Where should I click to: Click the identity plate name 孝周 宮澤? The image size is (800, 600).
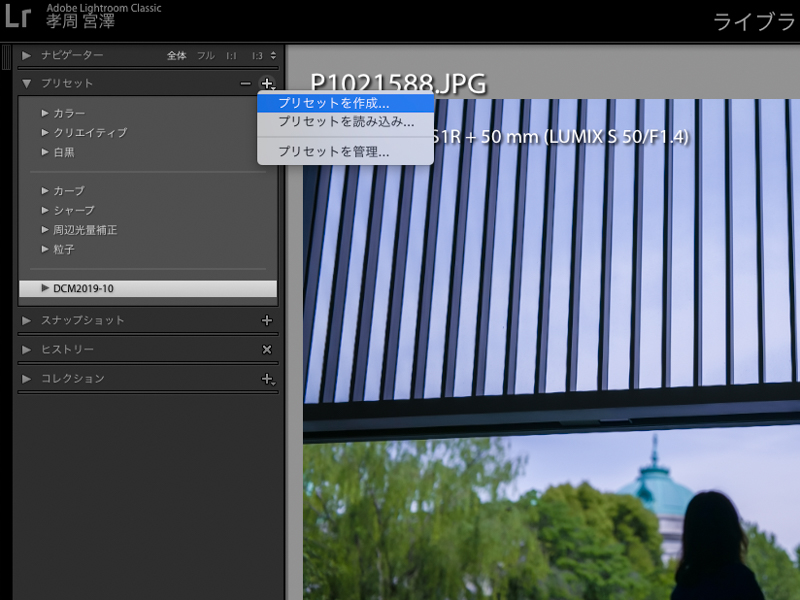click(x=80, y=21)
